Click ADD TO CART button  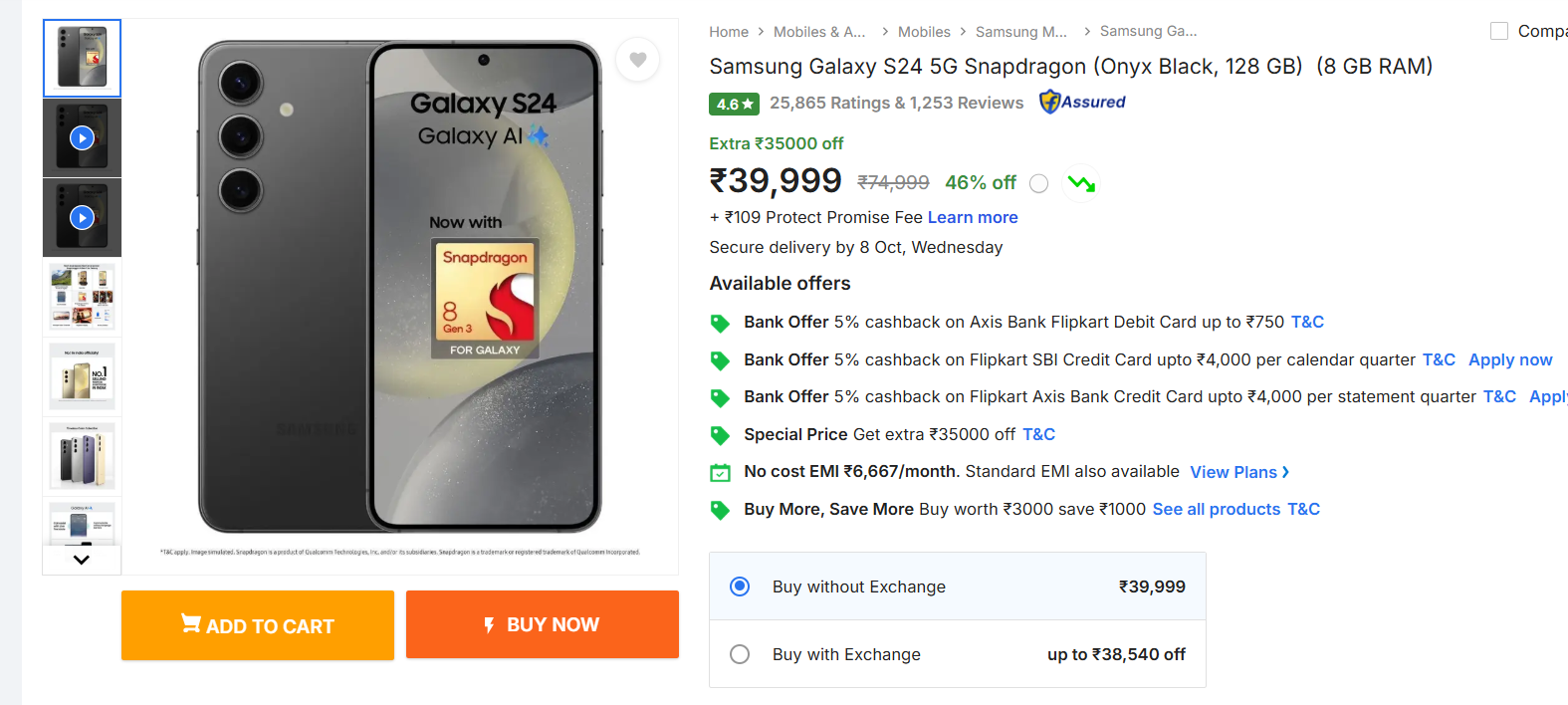(258, 625)
